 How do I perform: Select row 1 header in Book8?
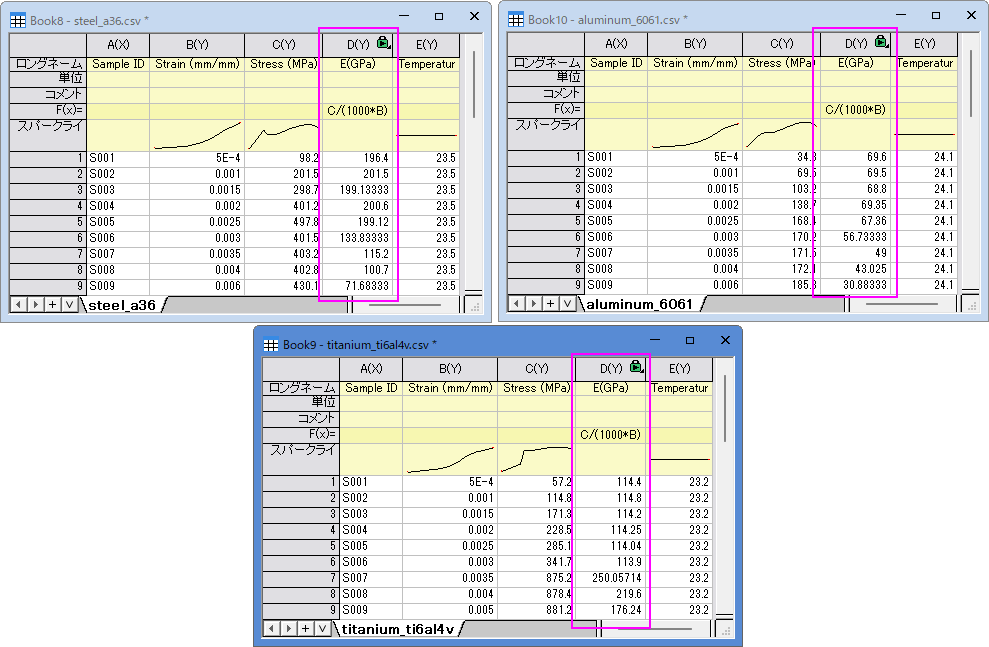(x=48, y=158)
